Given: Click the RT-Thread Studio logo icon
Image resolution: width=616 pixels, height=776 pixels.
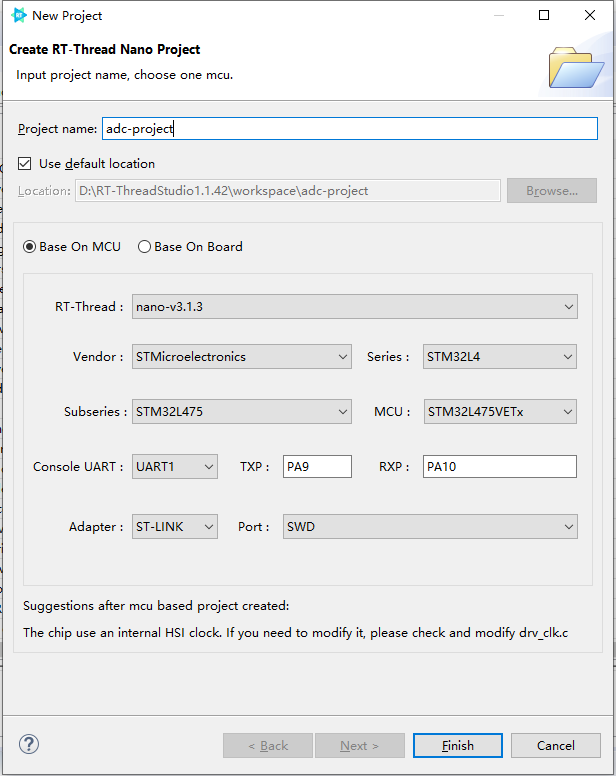Looking at the screenshot, I should coord(18,15).
